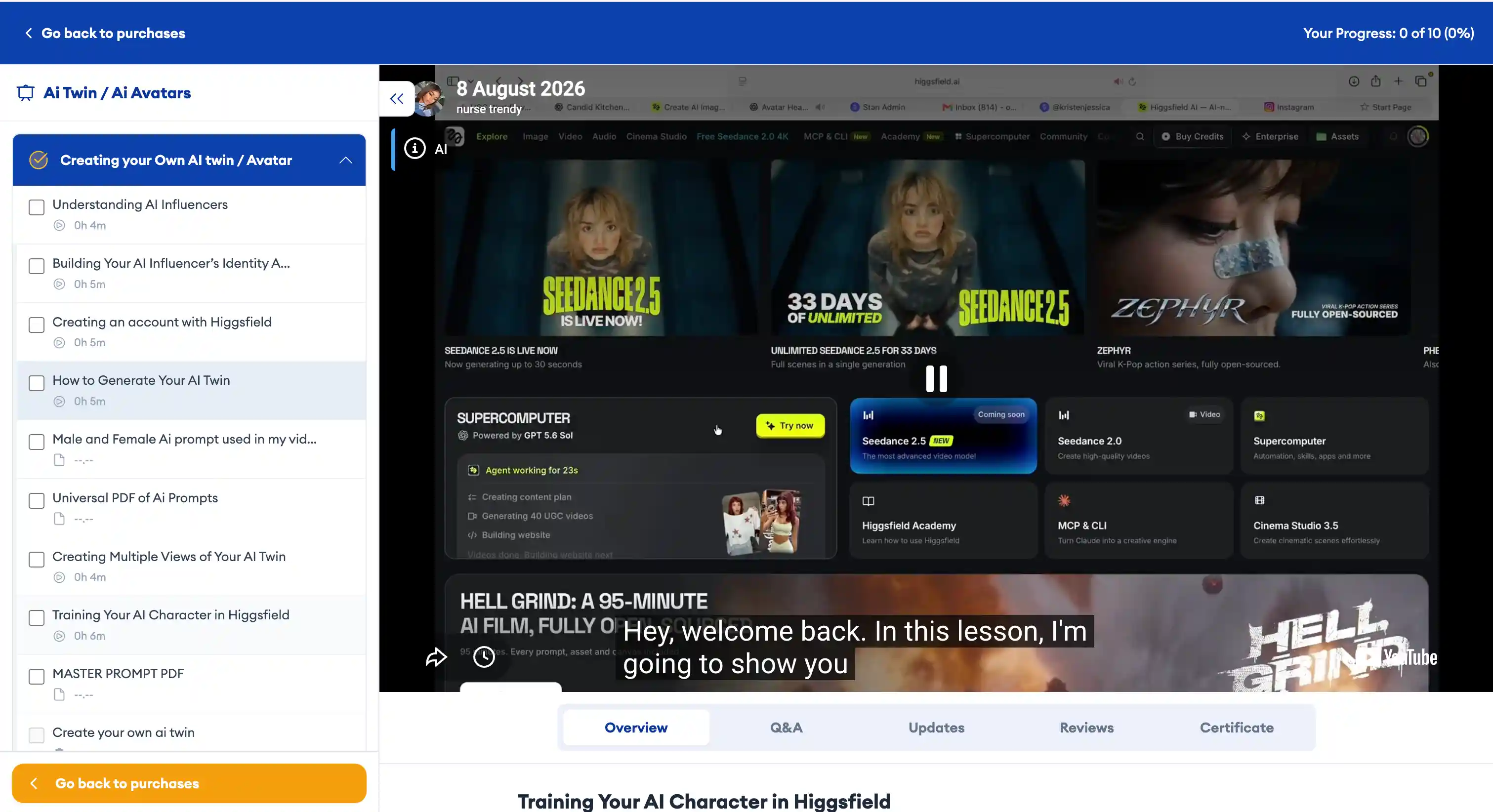The width and height of the screenshot is (1493, 812).
Task: Click back arrow icon in orange button
Action: [x=34, y=784]
